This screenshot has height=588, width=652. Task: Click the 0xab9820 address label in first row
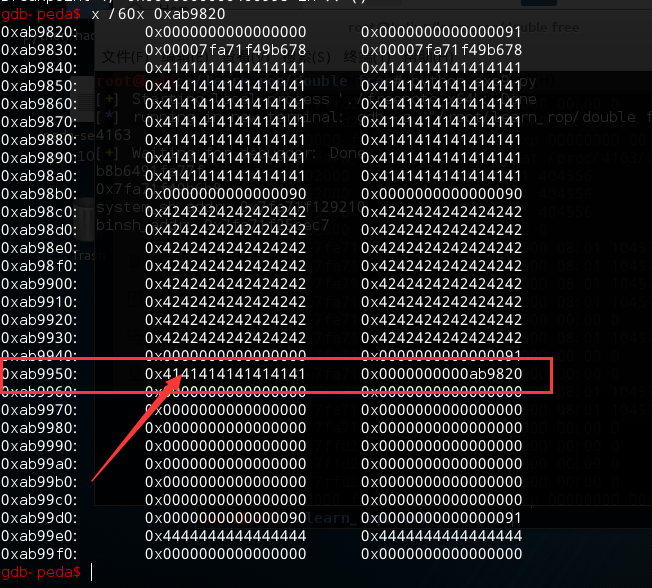tap(39, 31)
